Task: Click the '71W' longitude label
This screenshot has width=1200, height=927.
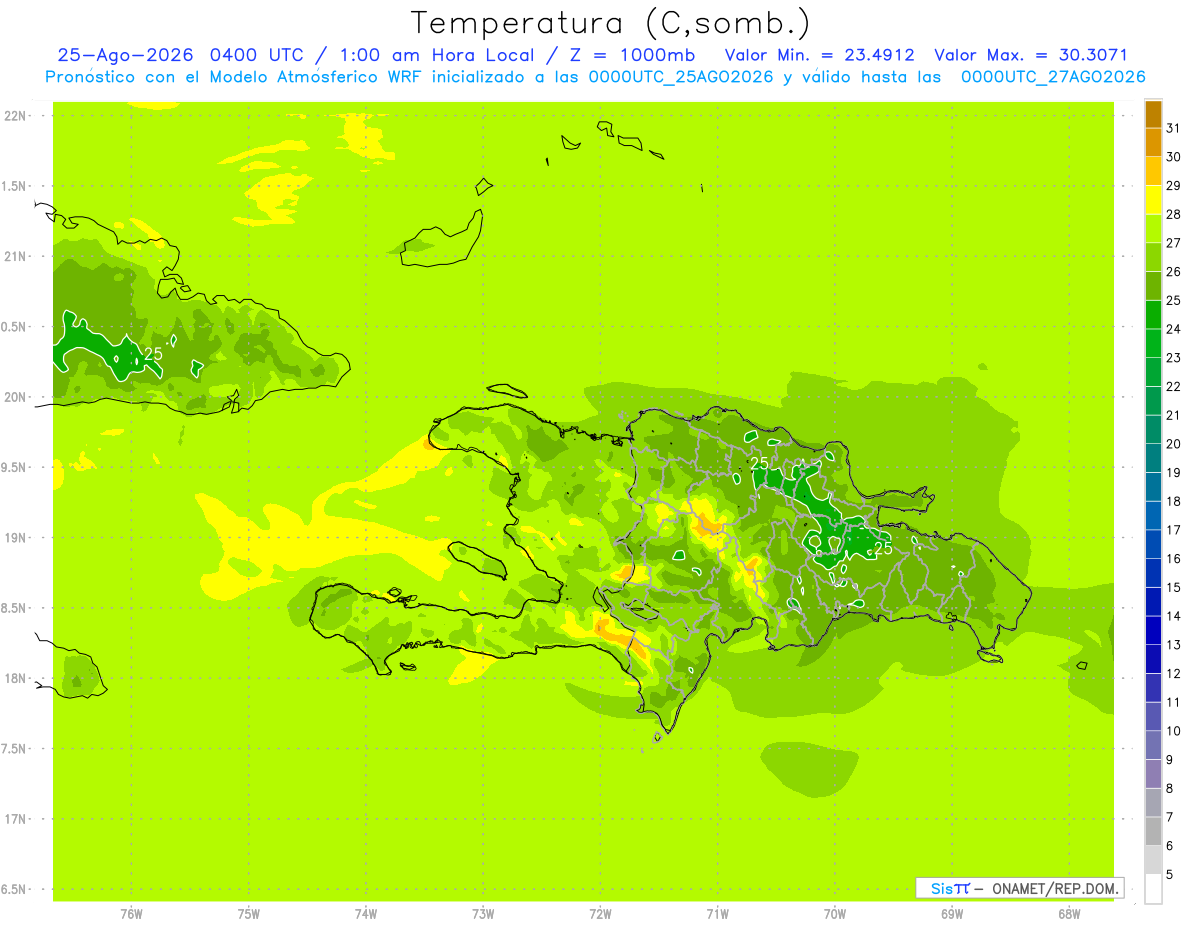Action: coord(717,914)
